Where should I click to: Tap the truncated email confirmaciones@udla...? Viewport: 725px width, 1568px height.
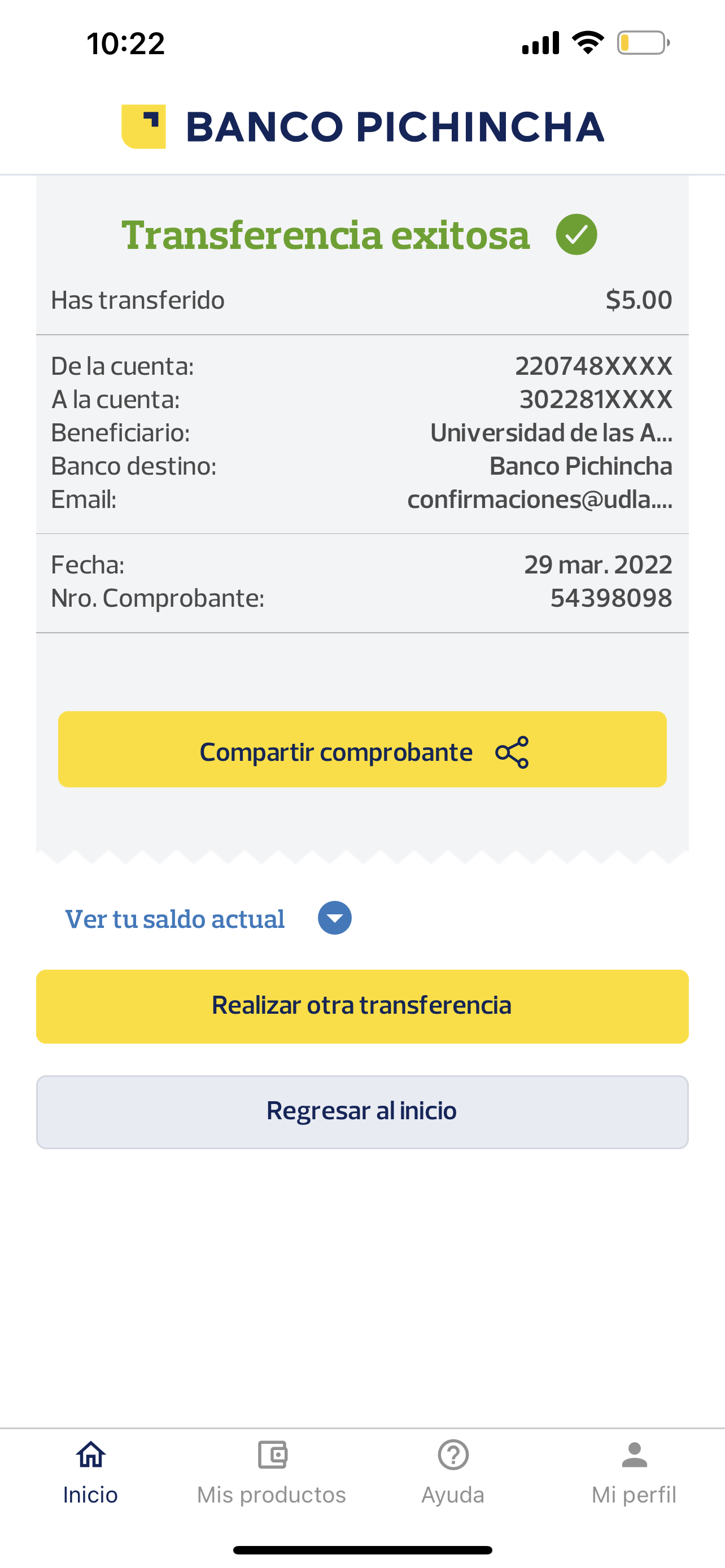click(539, 499)
